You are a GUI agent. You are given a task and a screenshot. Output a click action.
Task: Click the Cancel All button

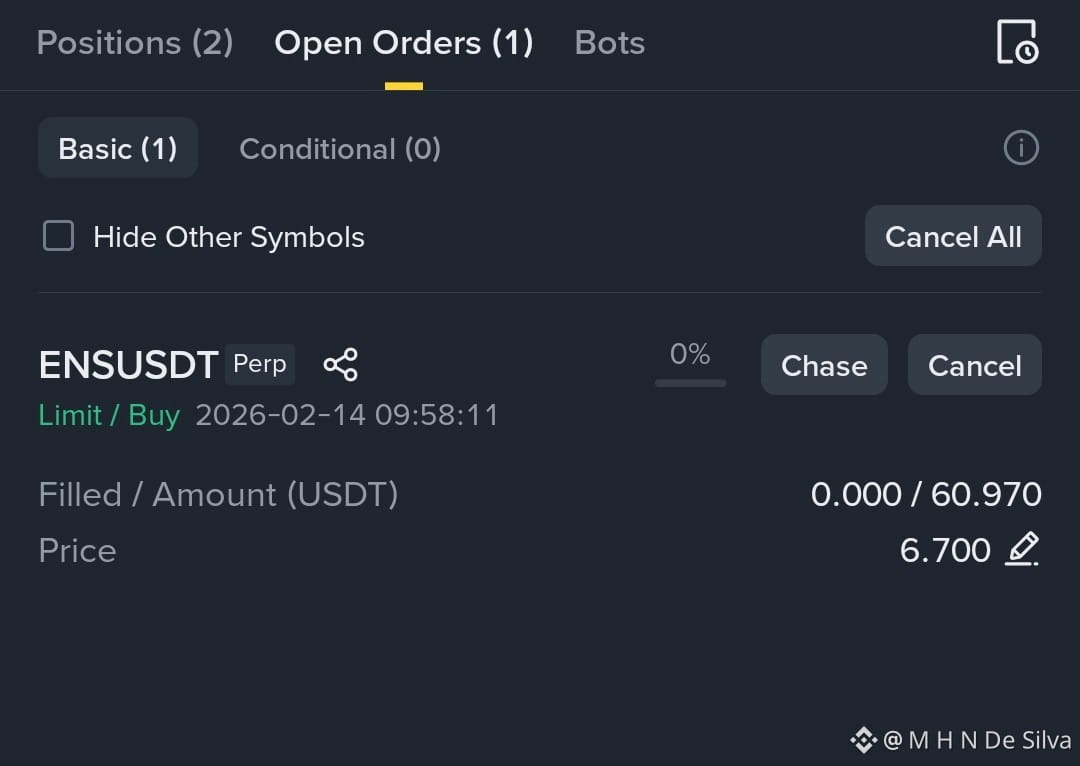(953, 236)
